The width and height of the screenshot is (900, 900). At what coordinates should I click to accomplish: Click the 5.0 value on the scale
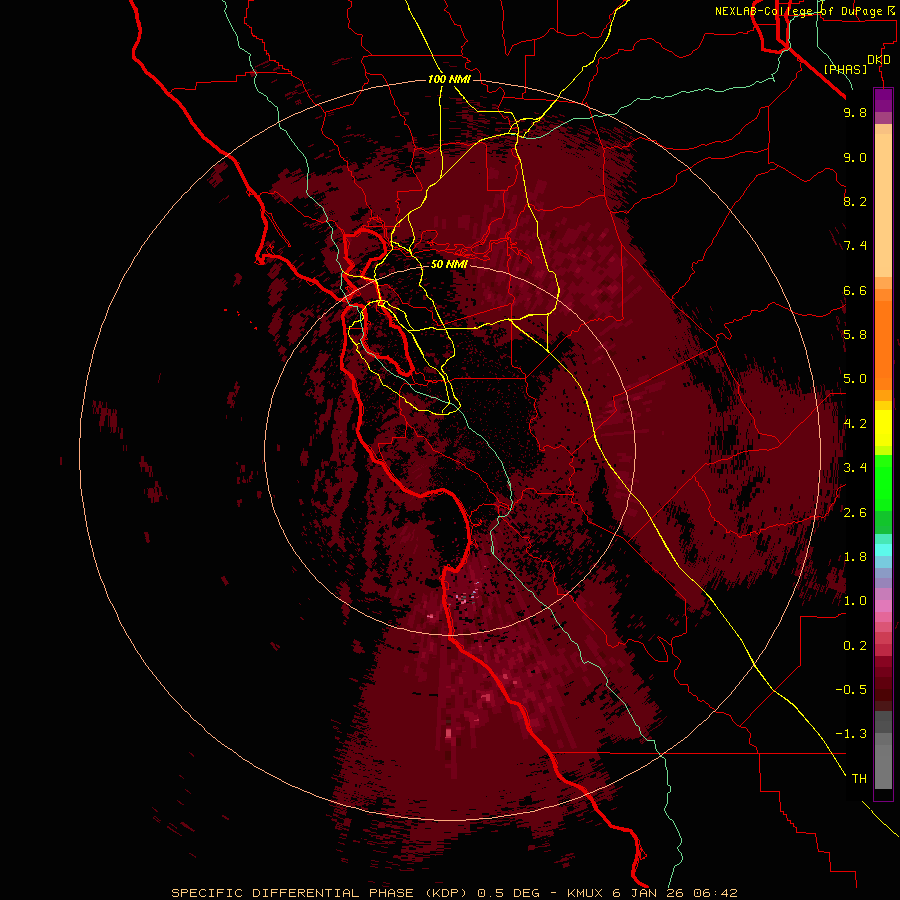point(855,379)
